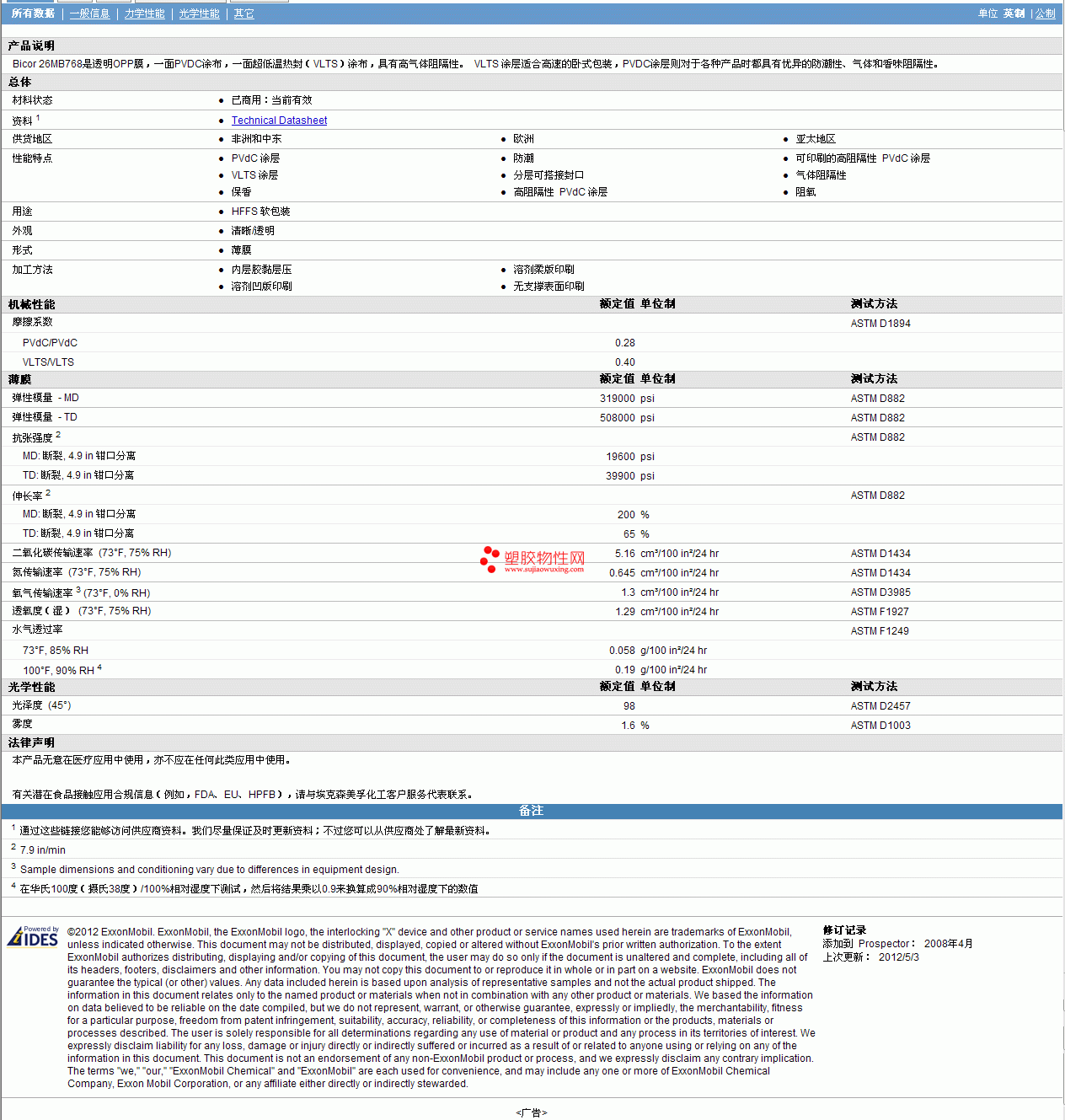1065x1120 pixels.
Task: Click the ASTM D1894 test method
Action: (x=880, y=324)
